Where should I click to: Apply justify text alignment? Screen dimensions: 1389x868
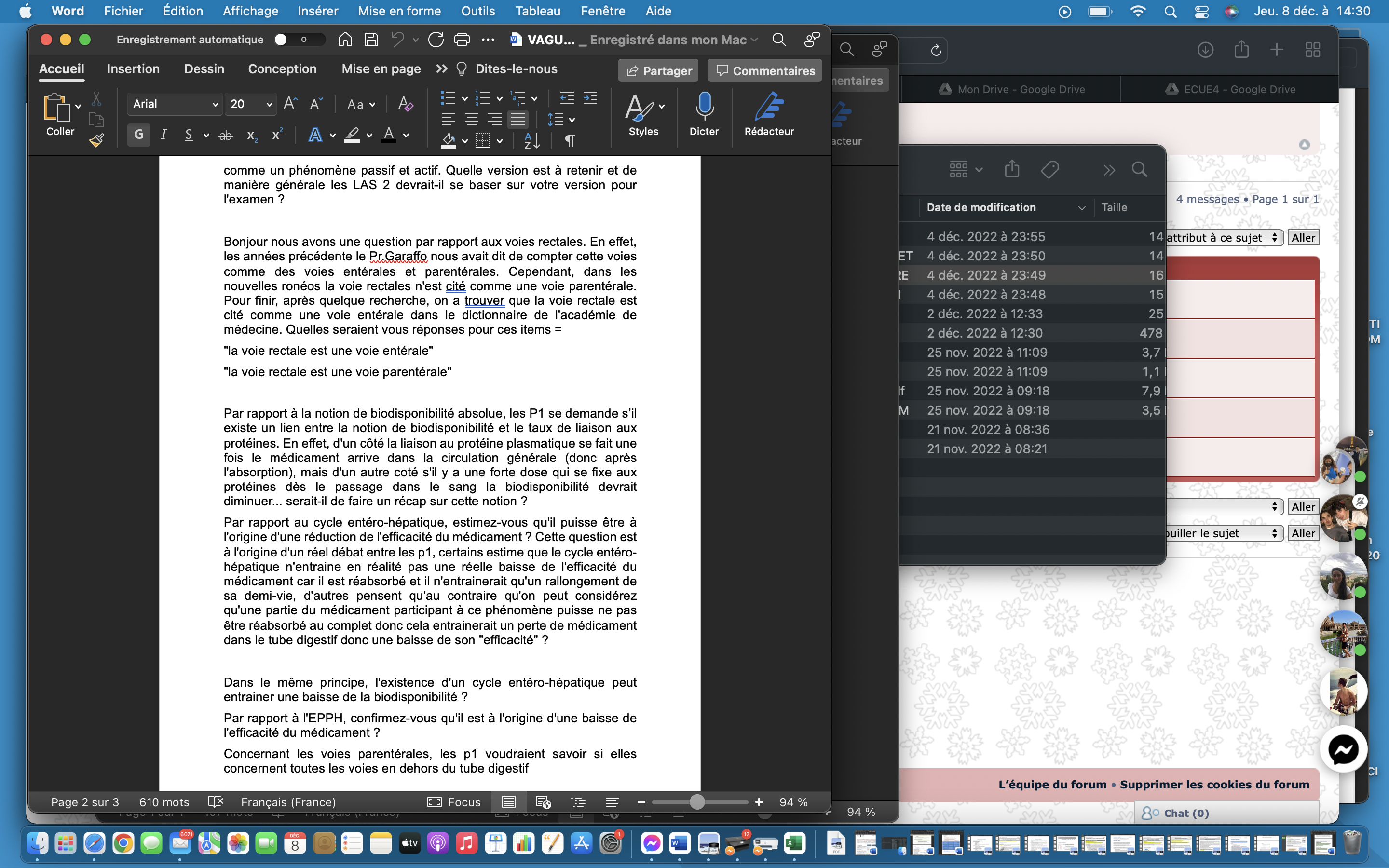coord(517,120)
